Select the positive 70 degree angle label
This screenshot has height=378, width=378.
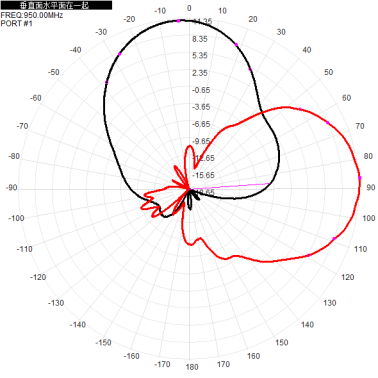point(360,126)
